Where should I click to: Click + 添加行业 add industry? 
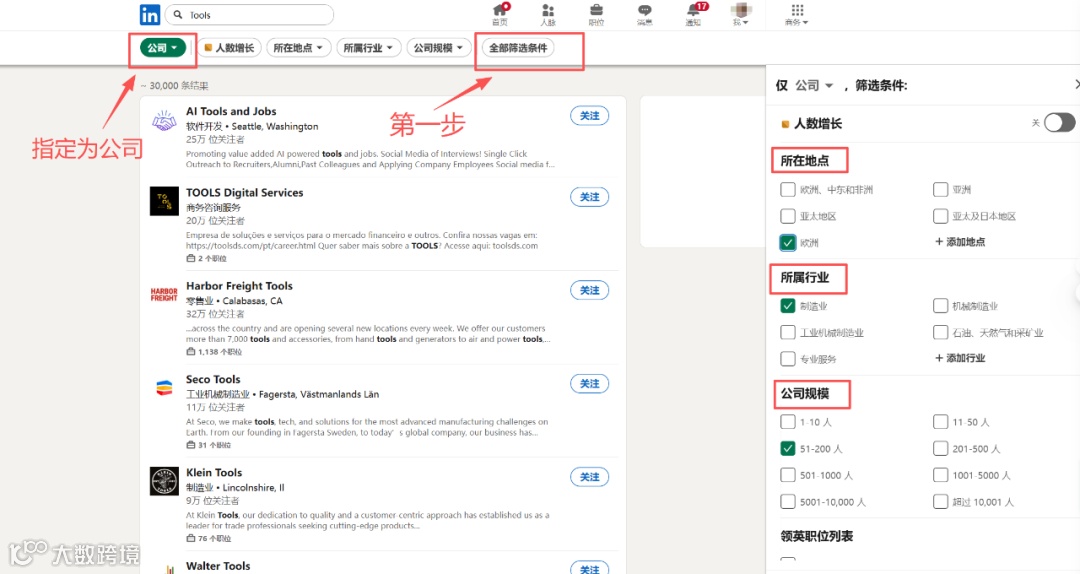[960, 358]
